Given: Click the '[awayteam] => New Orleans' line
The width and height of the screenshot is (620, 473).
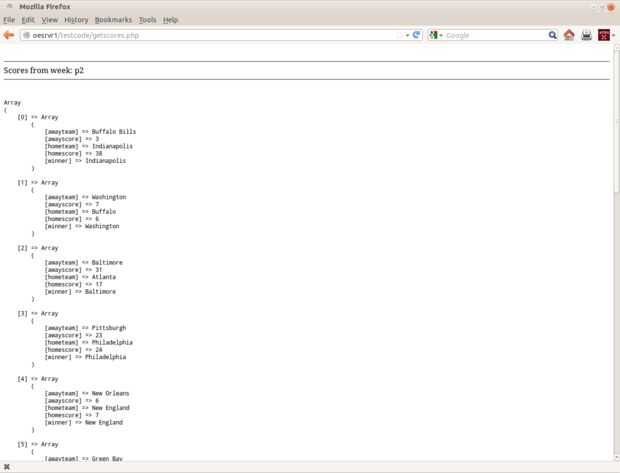Looking at the screenshot, I should click(87, 394).
